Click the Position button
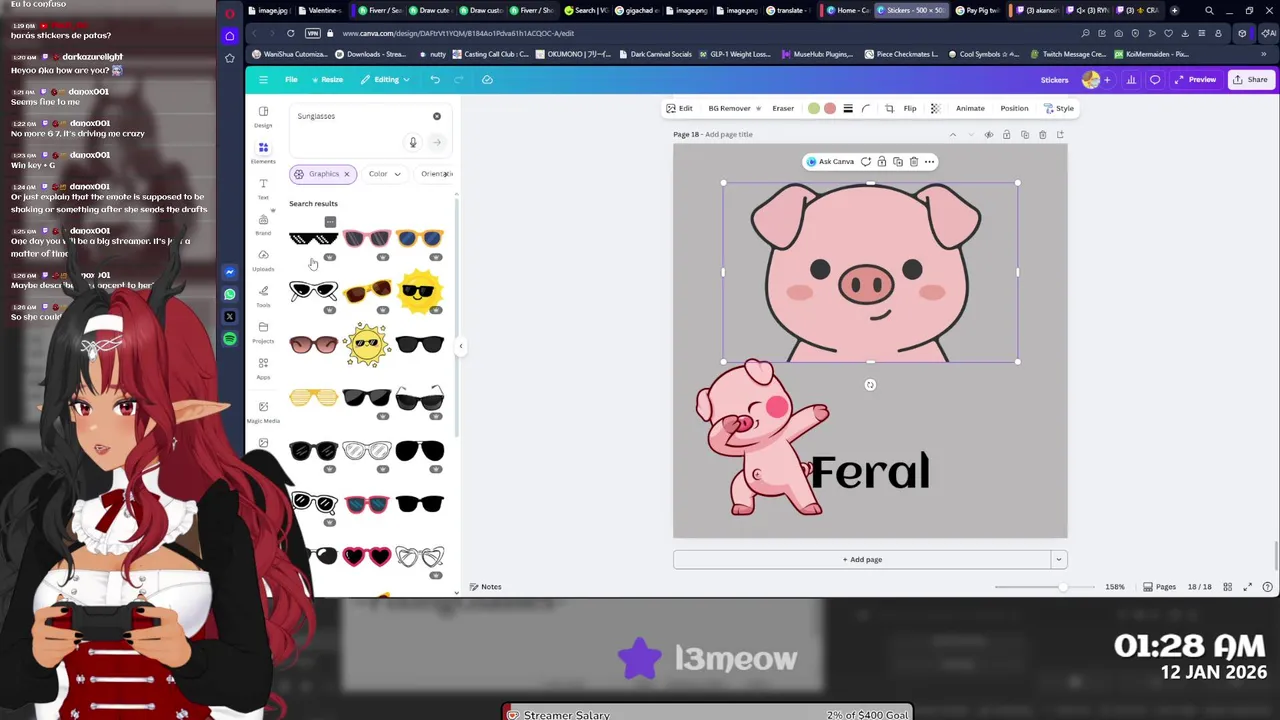The height and width of the screenshot is (720, 1280). tap(1014, 108)
